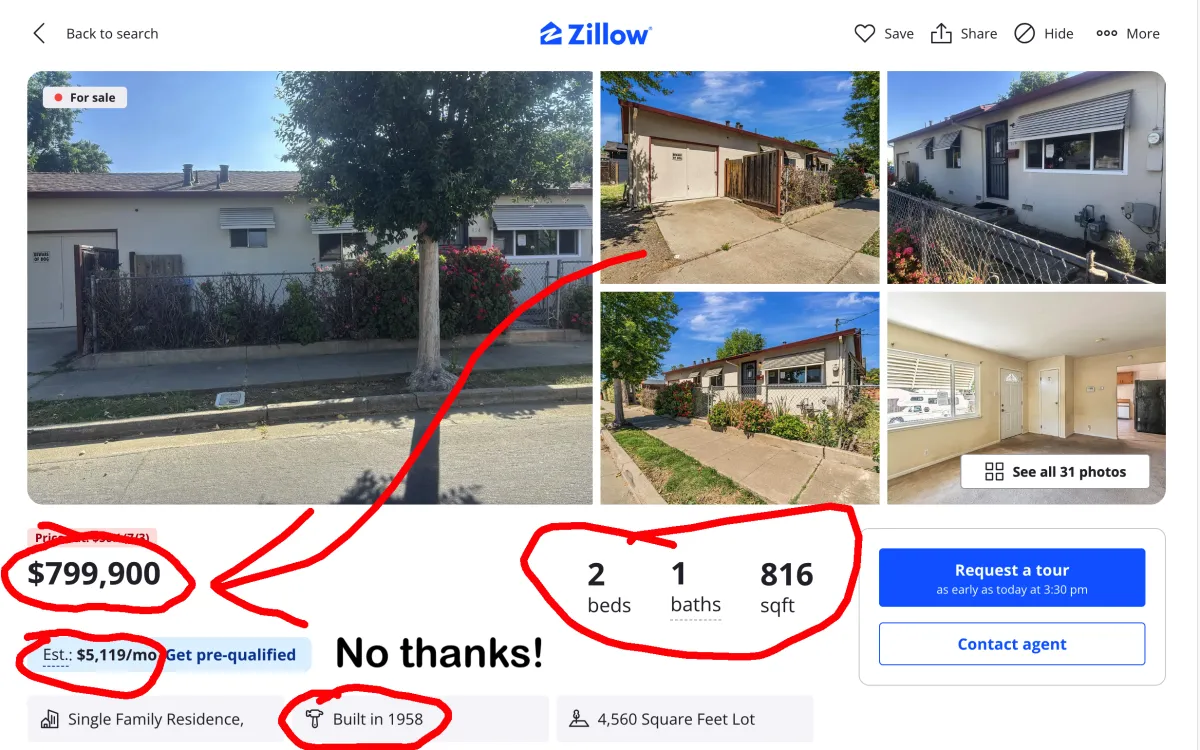
Task: Click the Request a tour button
Action: [1012, 578]
